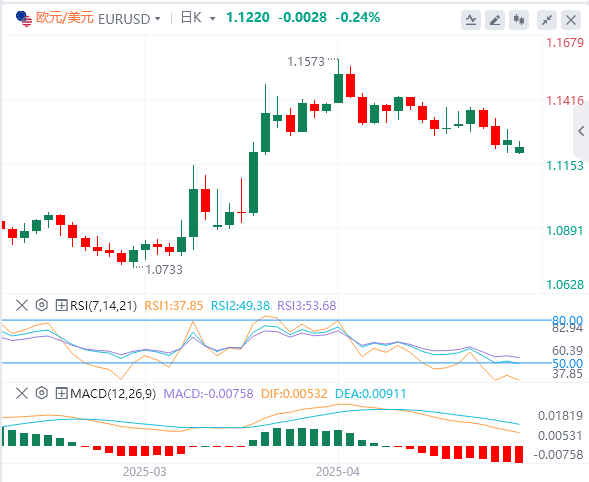Viewport: 589px width, 482px height.
Task: Click the EUR/USD flag icon
Action: coord(24,19)
